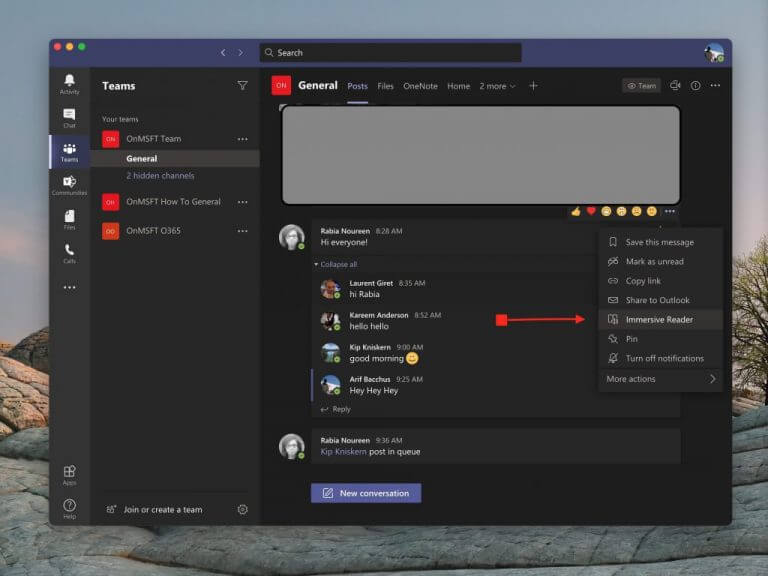768x576 pixels.
Task: React with the red heart emoji
Action: coord(591,211)
